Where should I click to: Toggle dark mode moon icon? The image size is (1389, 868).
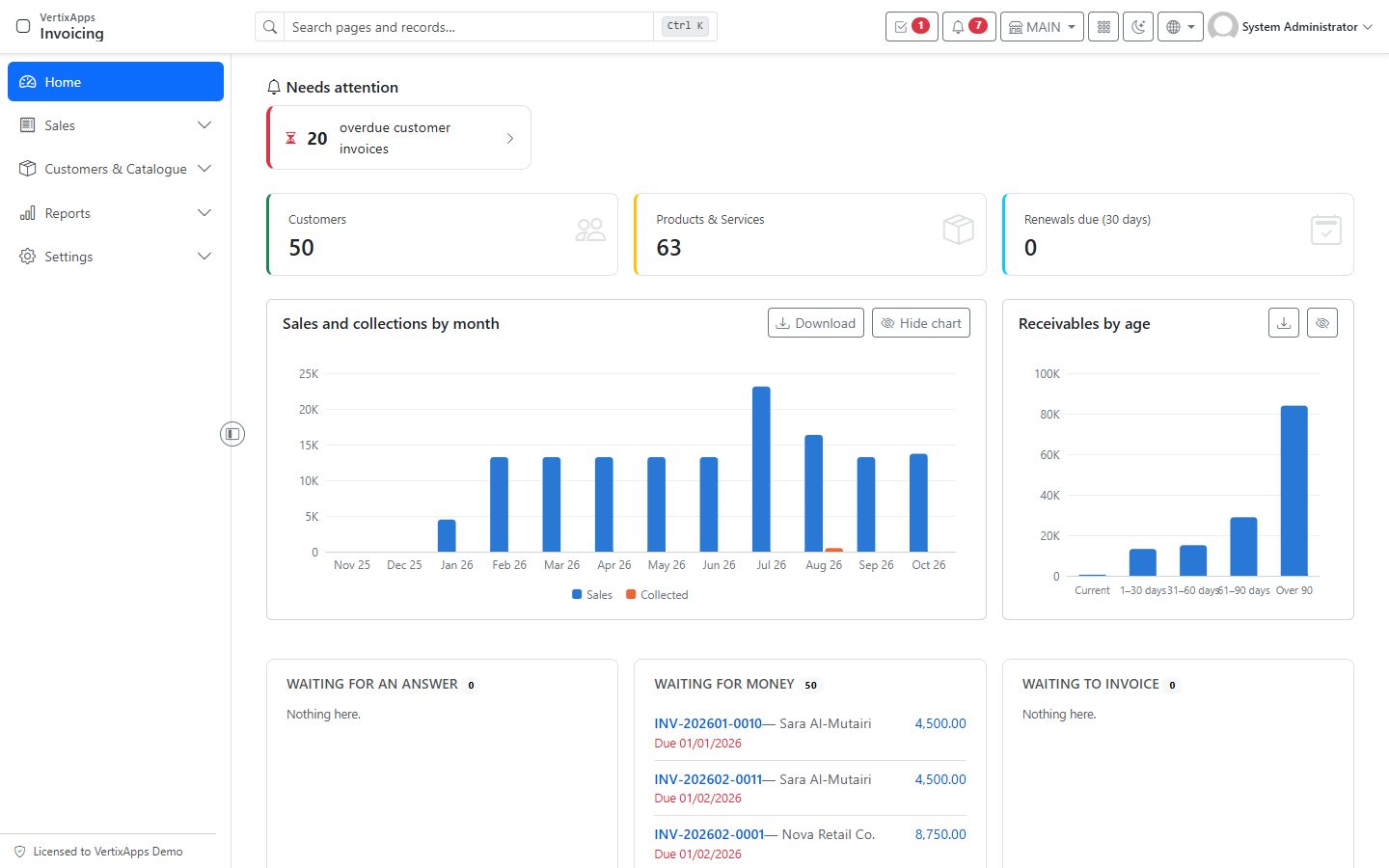1138,27
